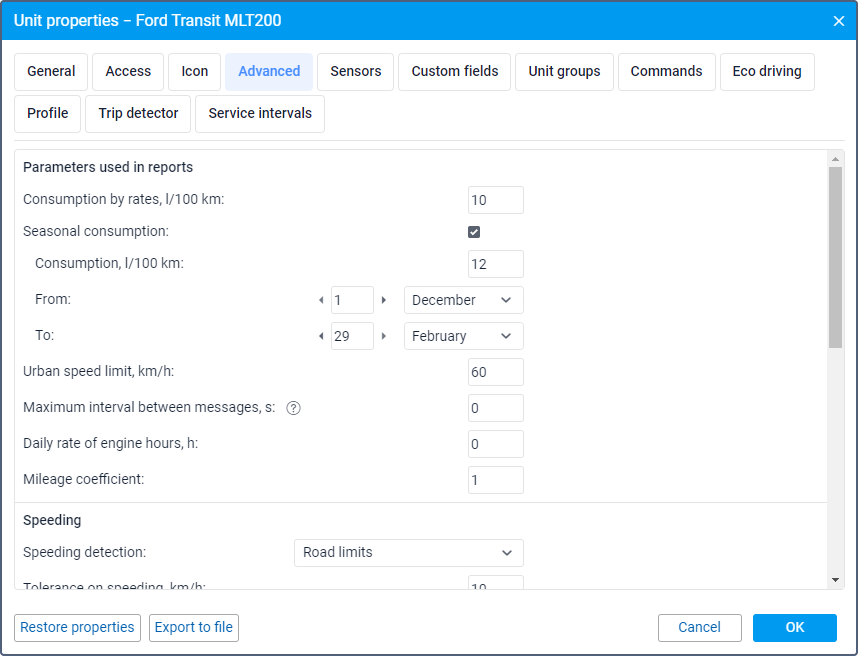Close the Unit properties dialog

tap(838, 21)
